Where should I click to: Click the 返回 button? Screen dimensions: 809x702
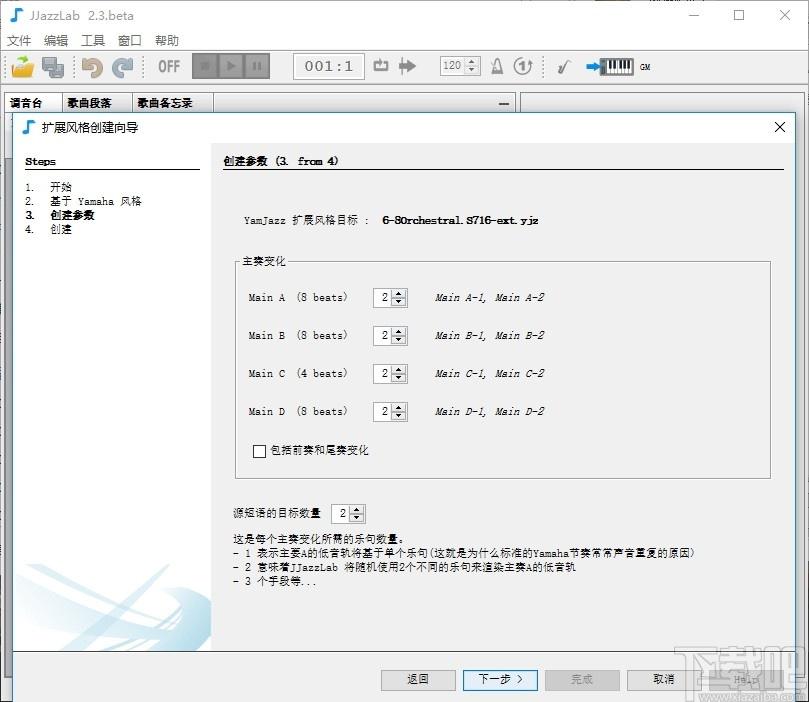(418, 680)
